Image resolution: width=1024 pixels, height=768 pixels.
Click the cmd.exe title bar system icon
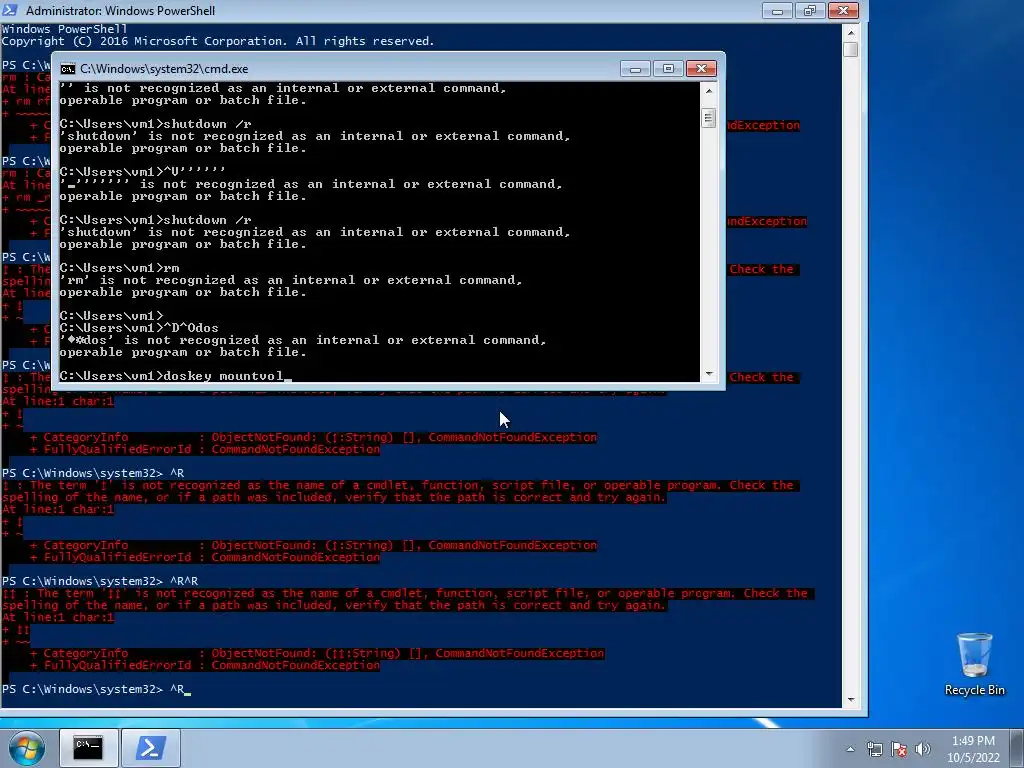point(67,69)
